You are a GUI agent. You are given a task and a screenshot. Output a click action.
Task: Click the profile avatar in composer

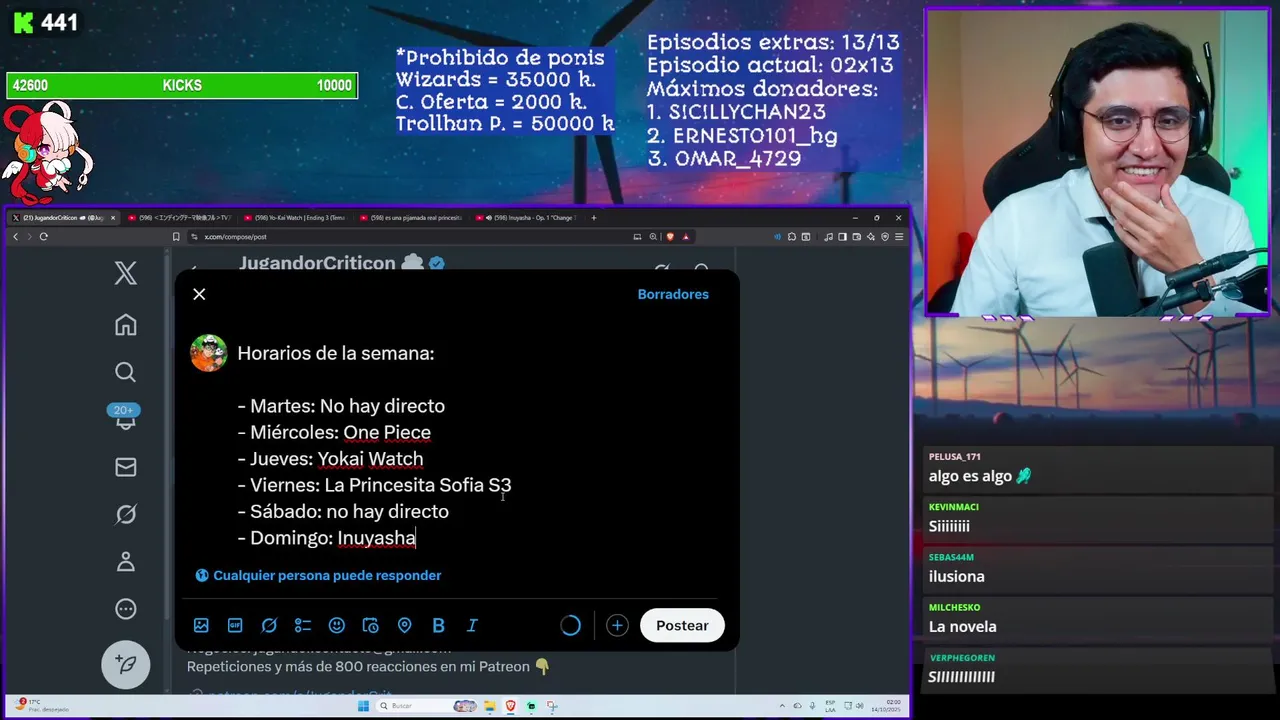(209, 353)
